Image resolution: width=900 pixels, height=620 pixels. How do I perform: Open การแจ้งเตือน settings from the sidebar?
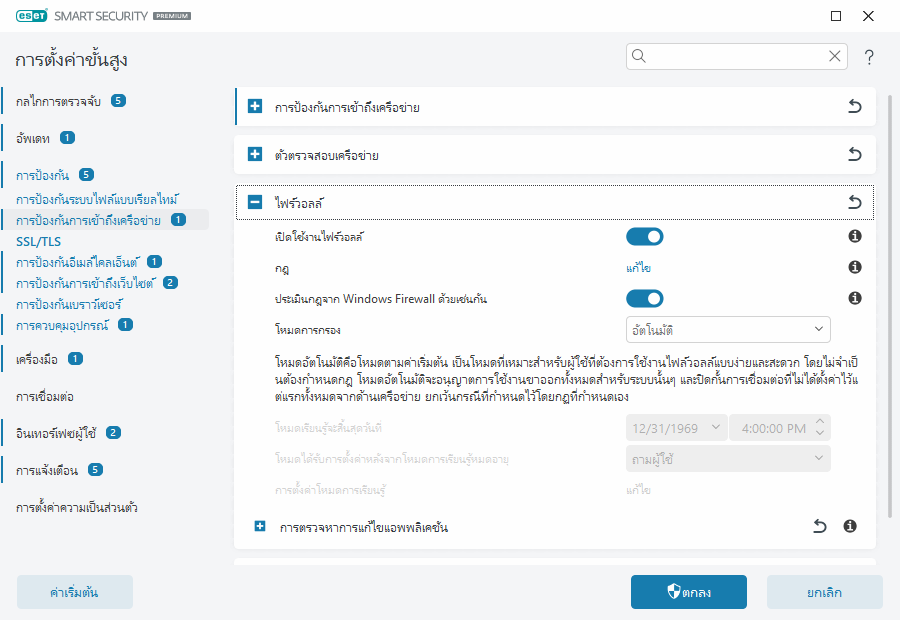click(x=46, y=470)
